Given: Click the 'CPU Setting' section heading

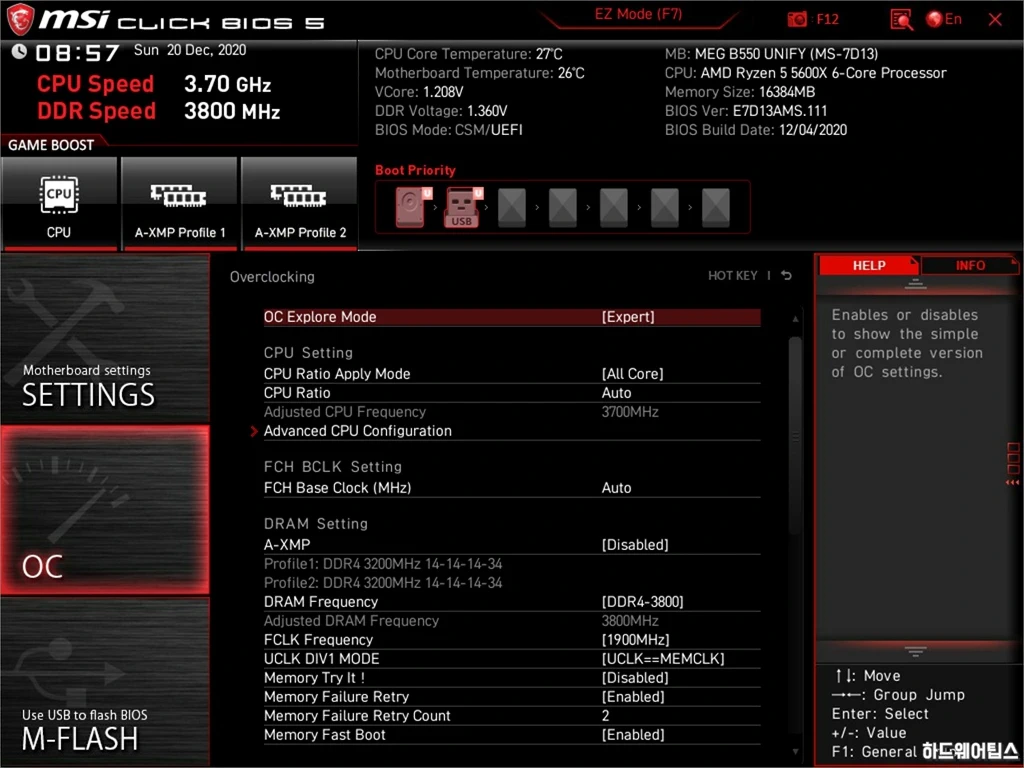Looking at the screenshot, I should tap(308, 353).
